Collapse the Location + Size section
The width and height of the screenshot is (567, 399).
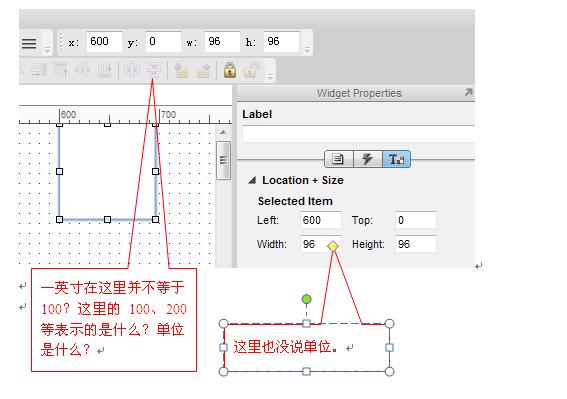click(x=252, y=180)
